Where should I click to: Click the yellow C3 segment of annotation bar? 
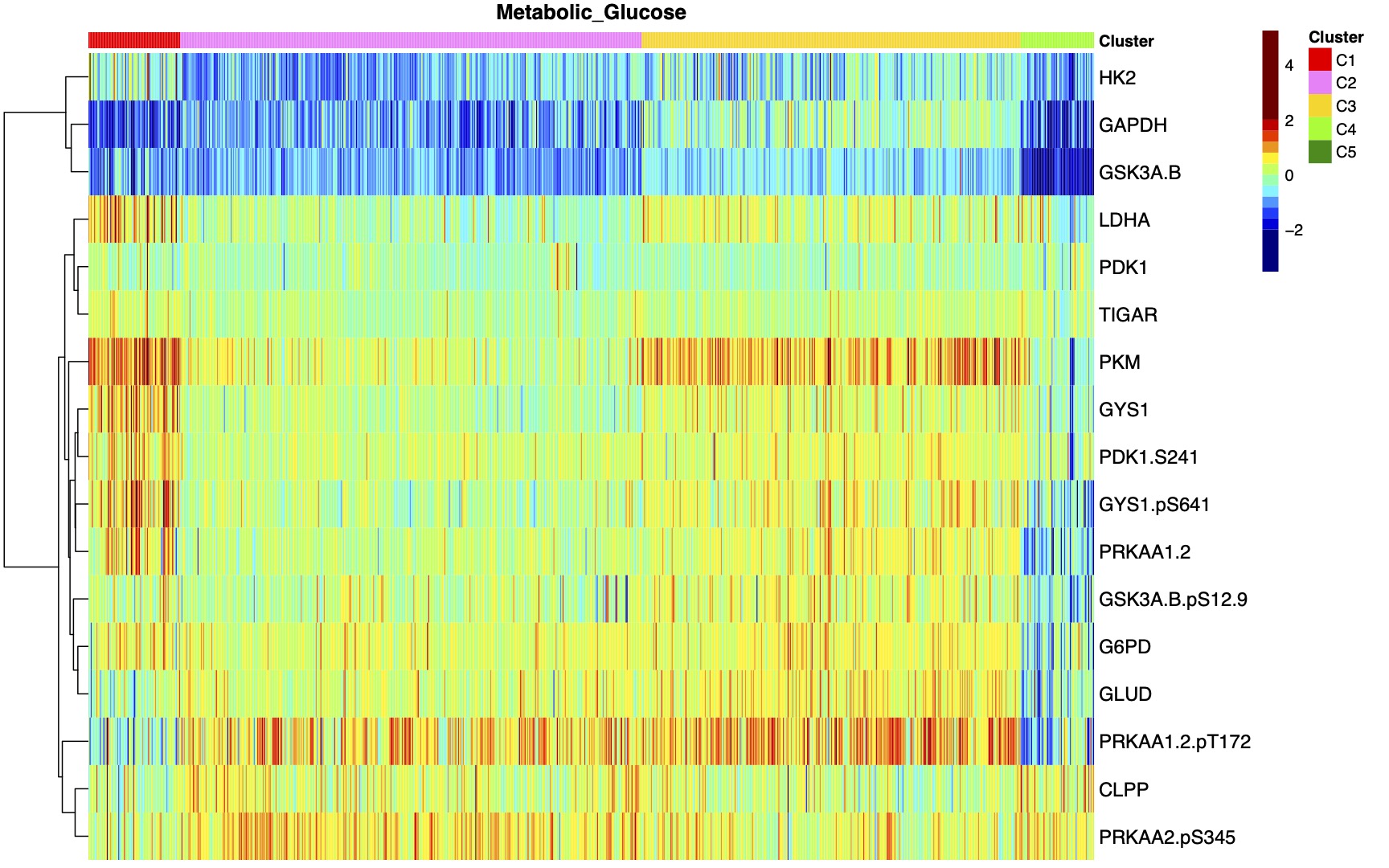point(831,40)
